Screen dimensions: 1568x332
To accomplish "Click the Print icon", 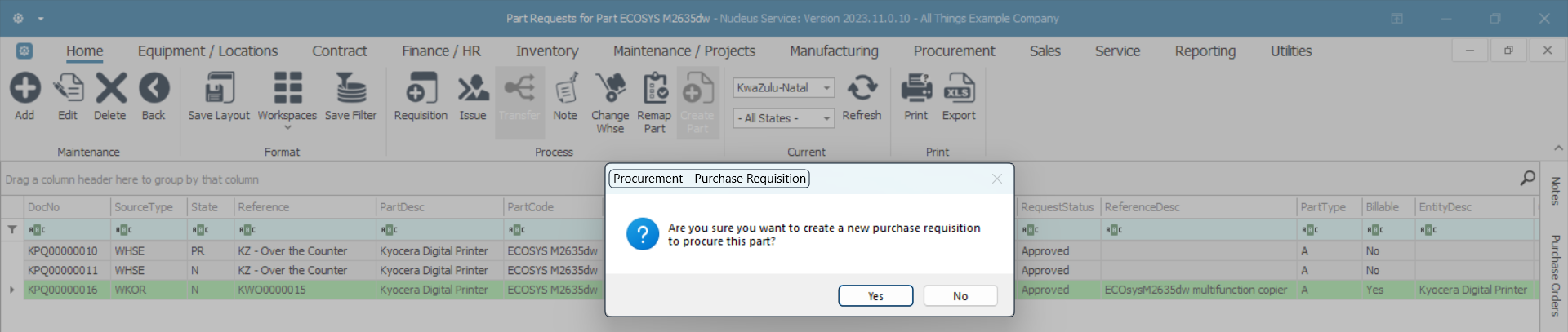I will (x=915, y=89).
